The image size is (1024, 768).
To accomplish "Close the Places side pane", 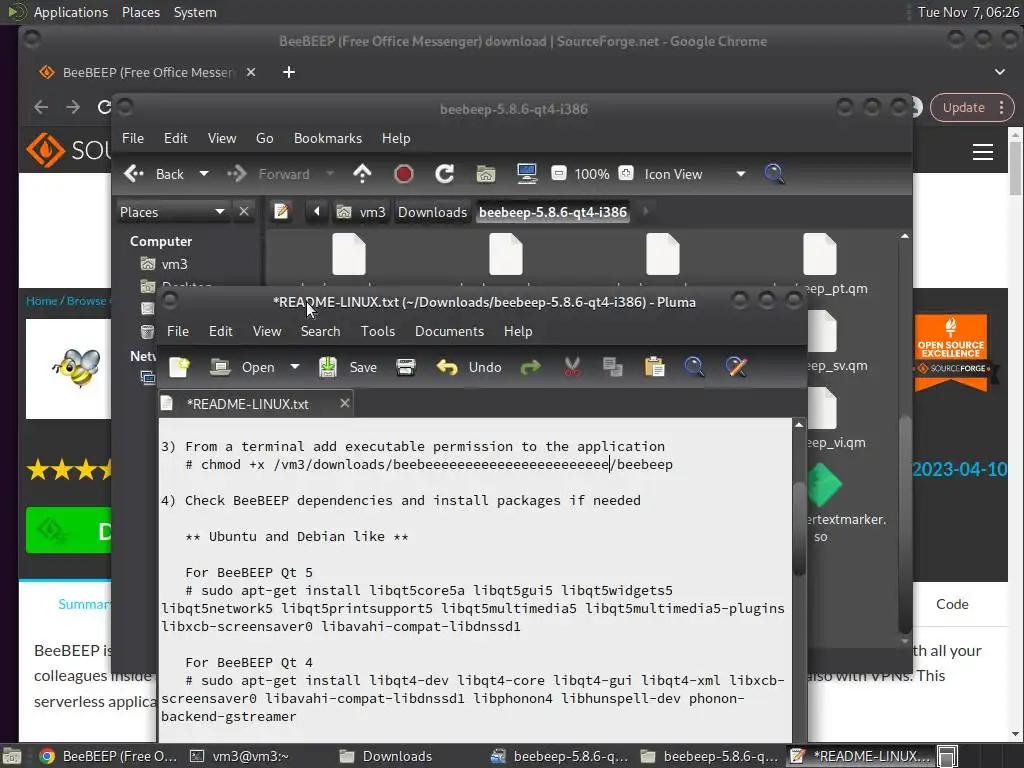I will 244,212.
